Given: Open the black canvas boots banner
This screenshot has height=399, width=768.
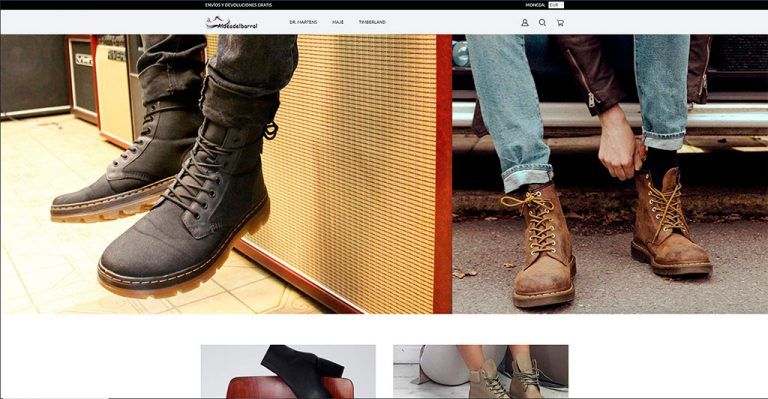Looking at the screenshot, I should pyautogui.click(x=226, y=174).
